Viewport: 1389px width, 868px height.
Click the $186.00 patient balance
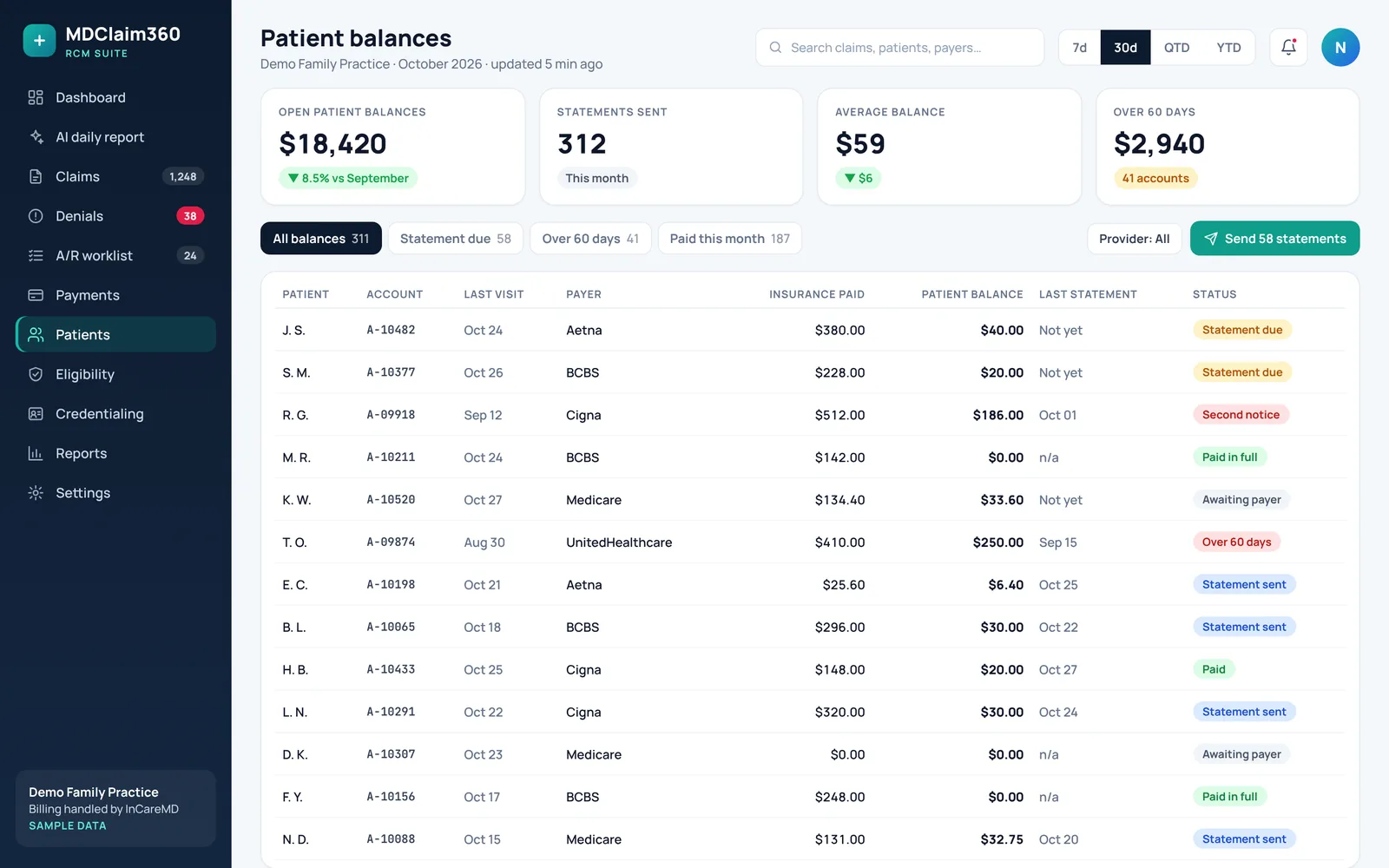coord(998,415)
